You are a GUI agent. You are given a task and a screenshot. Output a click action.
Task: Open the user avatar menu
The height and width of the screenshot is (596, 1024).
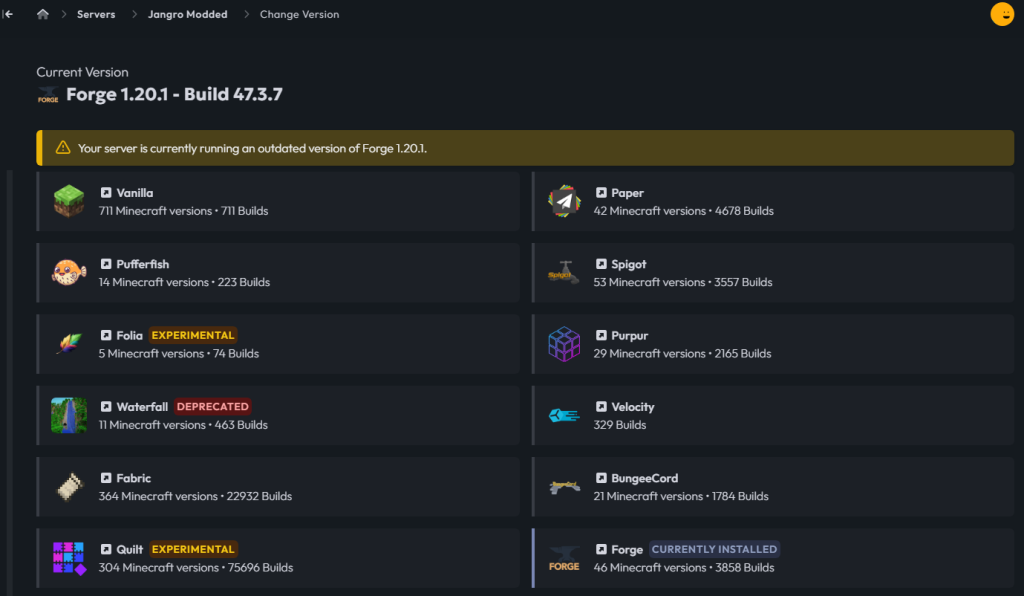coord(1002,14)
